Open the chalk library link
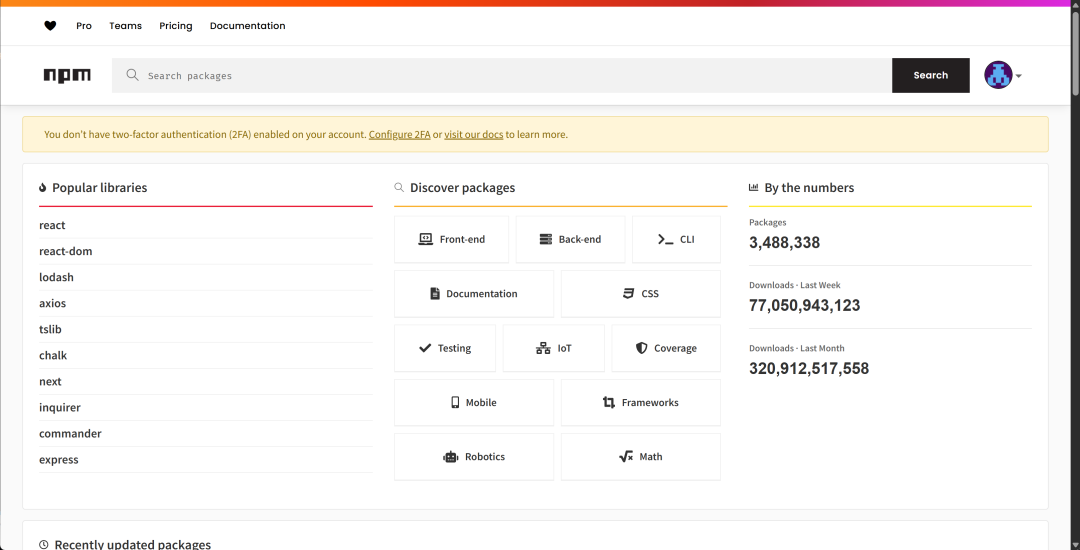Image resolution: width=1080 pixels, height=550 pixels. pos(53,356)
